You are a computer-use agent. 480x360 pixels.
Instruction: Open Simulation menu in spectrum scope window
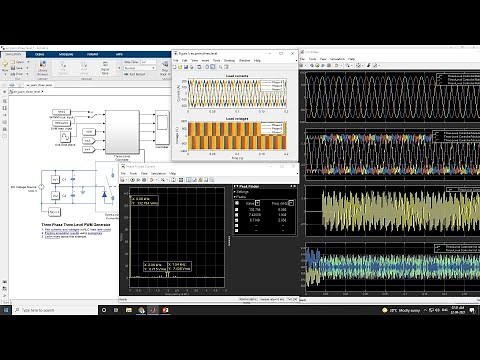[x=158, y=174]
